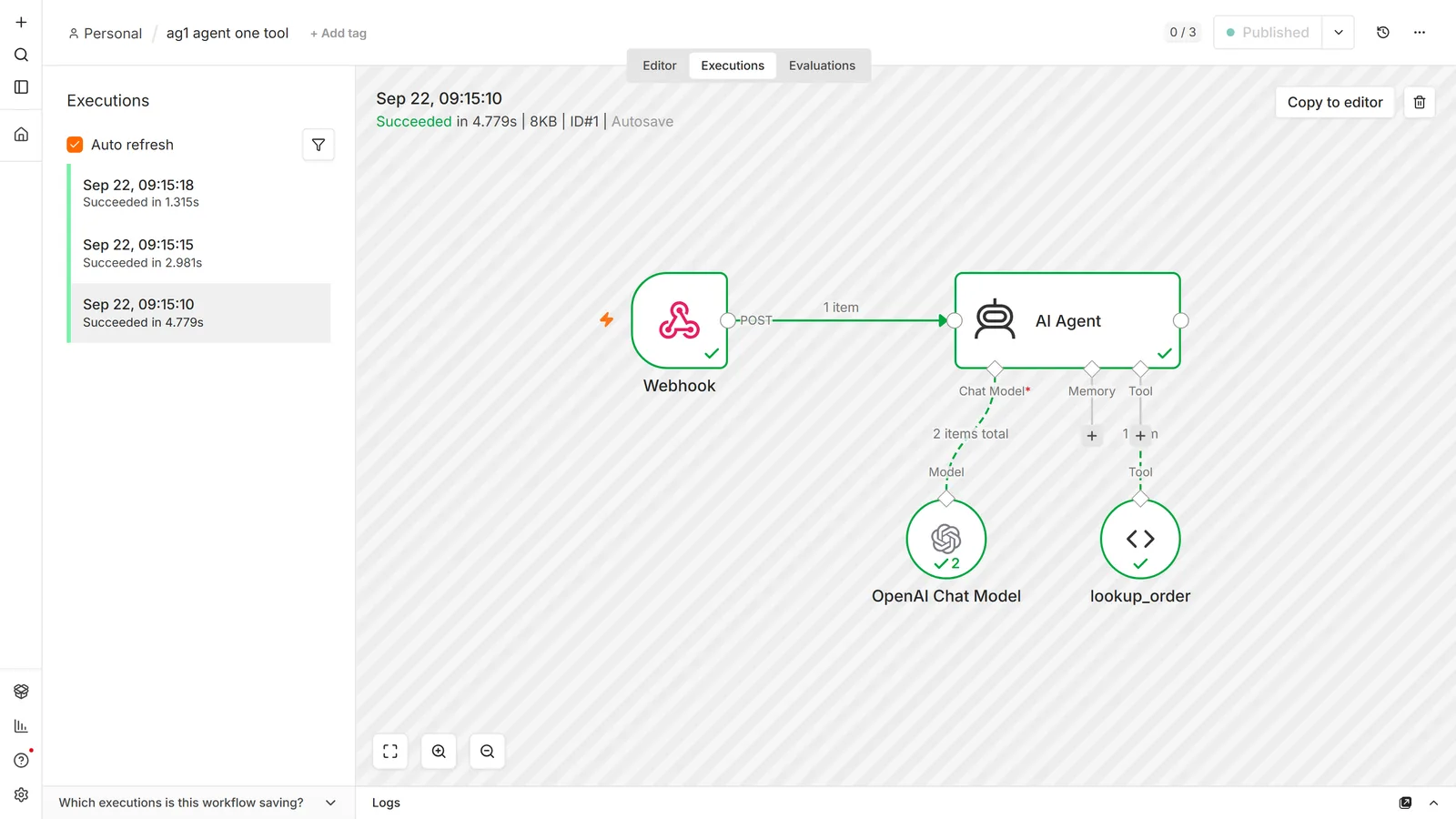Select execution Sep 22, 09:15:18
The width and height of the screenshot is (1456, 819).
[x=200, y=193]
